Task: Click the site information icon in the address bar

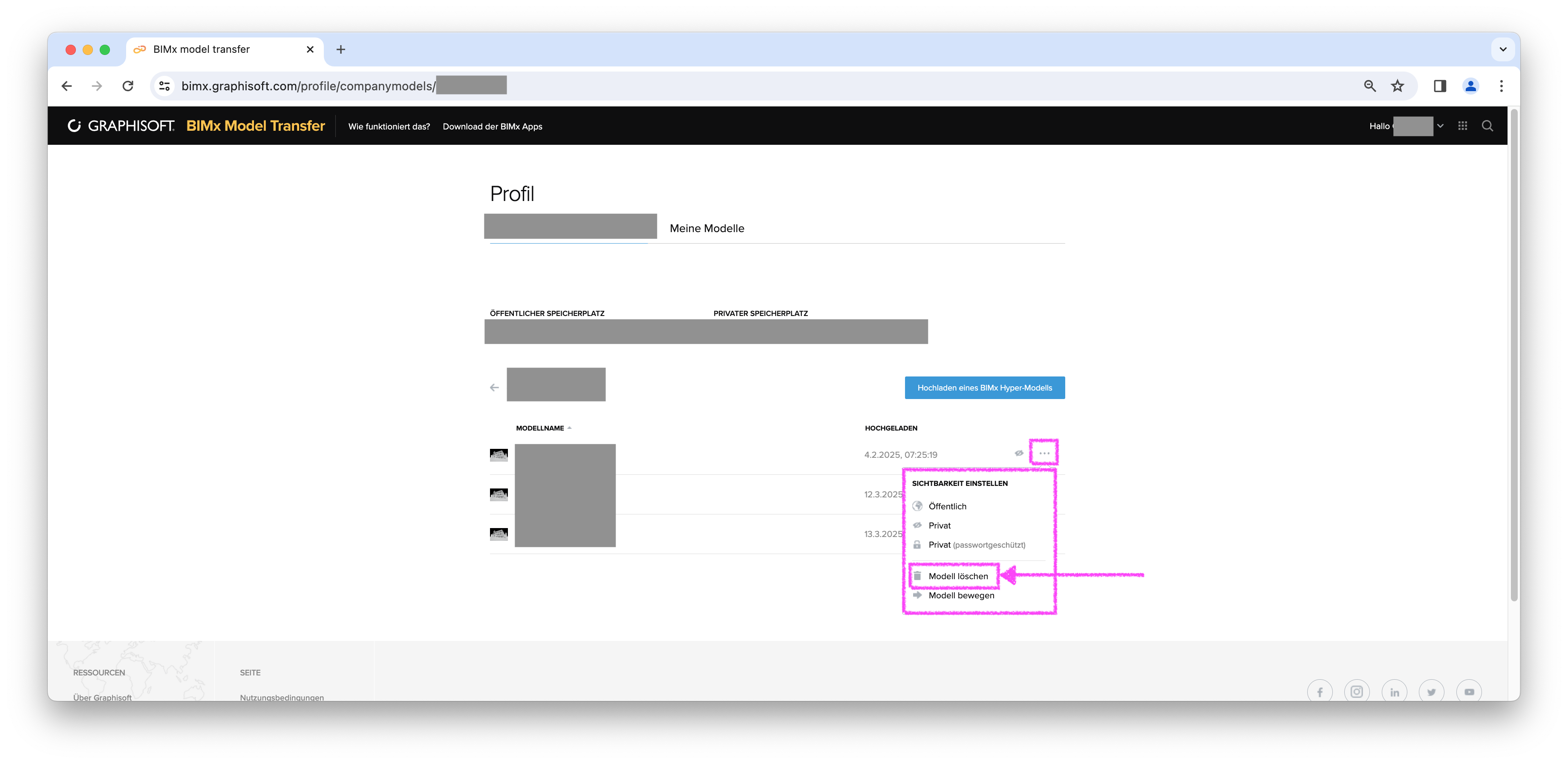Action: [x=164, y=86]
